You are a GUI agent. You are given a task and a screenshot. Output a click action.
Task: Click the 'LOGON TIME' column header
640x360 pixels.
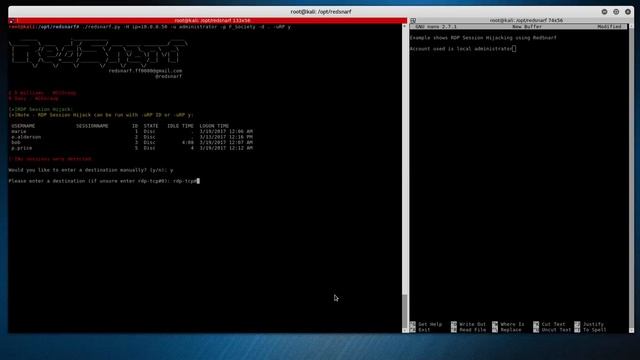tap(214, 126)
